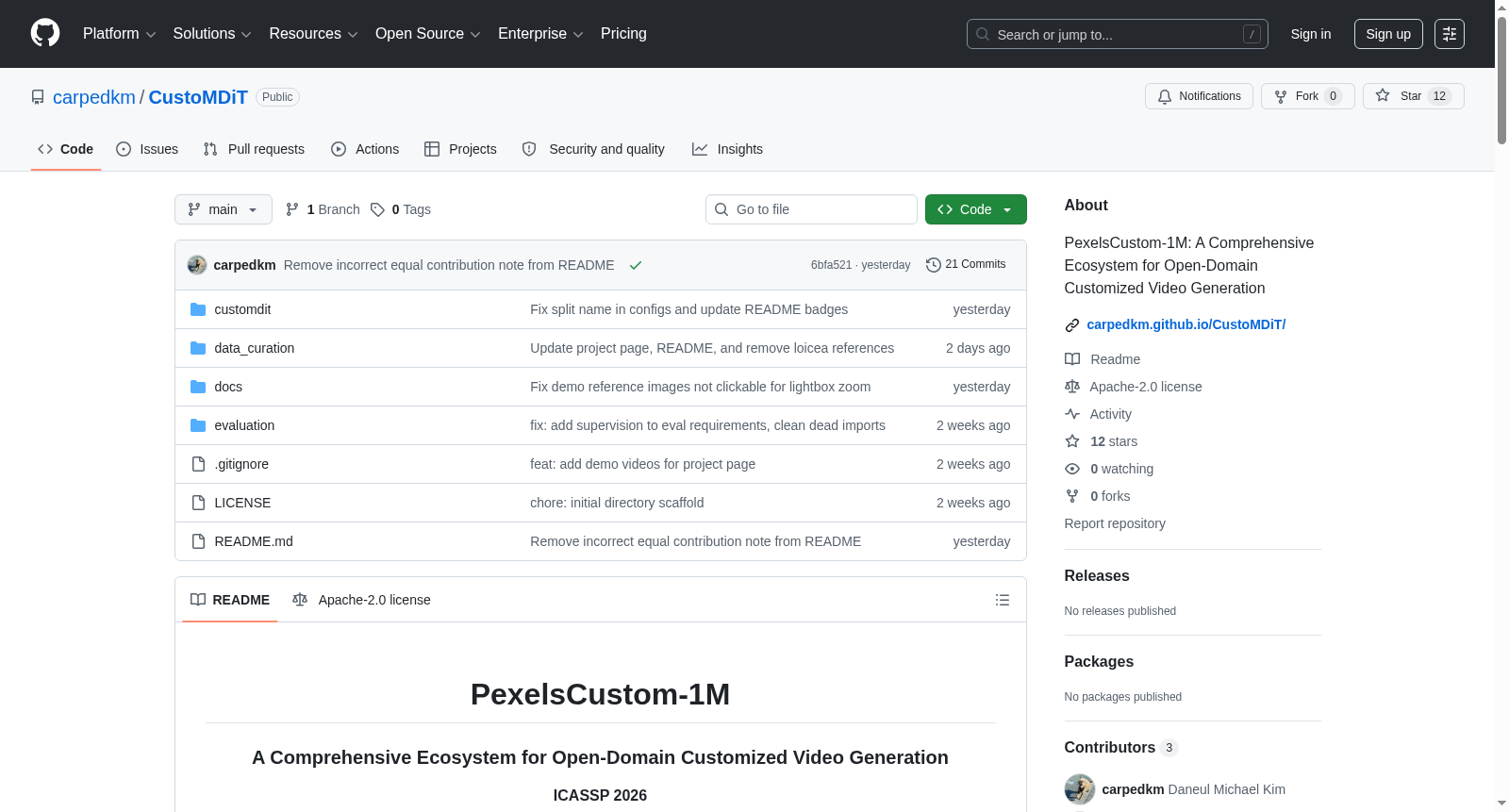Switch to the Pull requests tab
The width and height of the screenshot is (1509, 812).
click(254, 149)
